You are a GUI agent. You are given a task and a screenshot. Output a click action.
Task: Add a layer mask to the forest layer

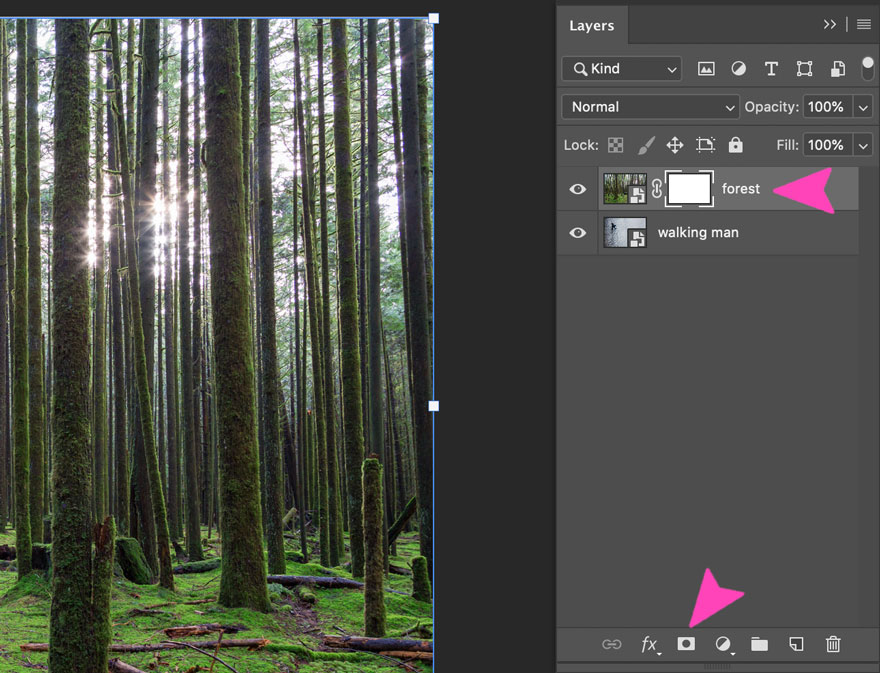[x=686, y=644]
